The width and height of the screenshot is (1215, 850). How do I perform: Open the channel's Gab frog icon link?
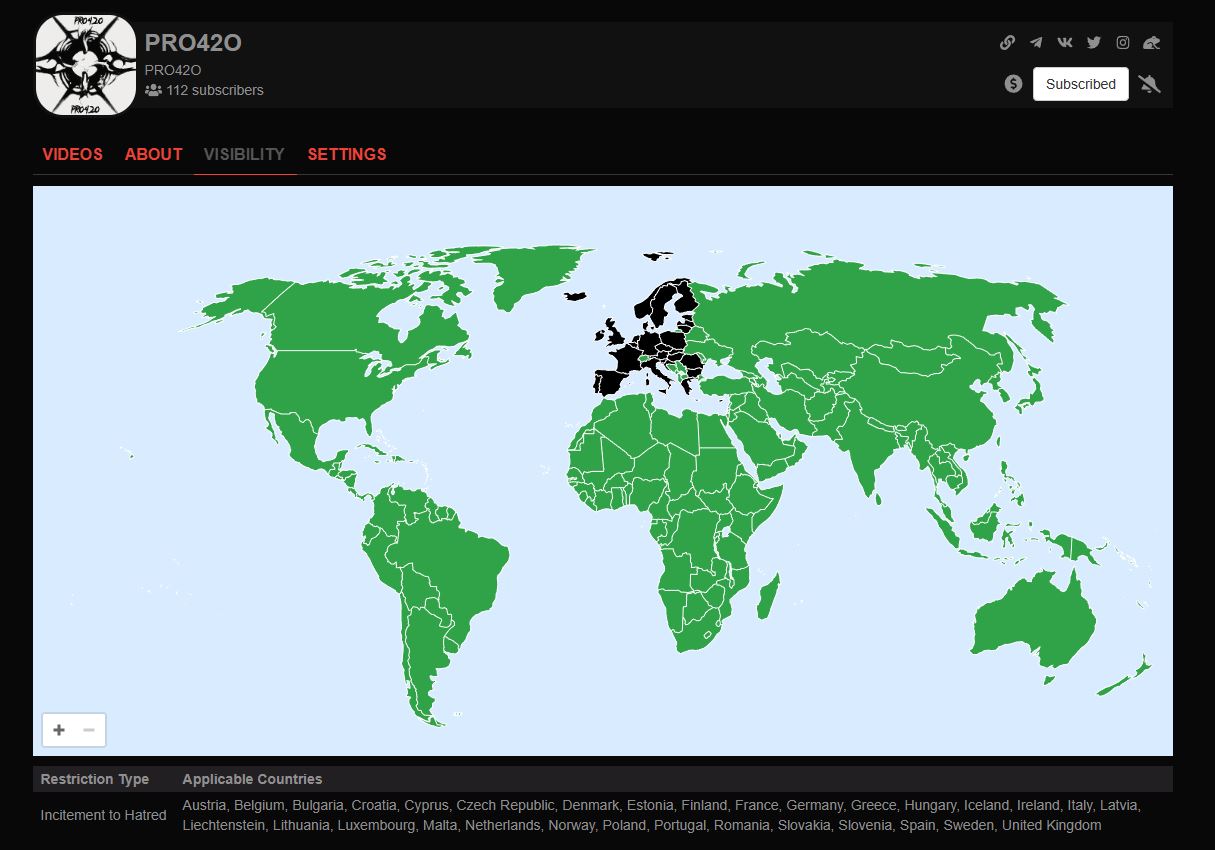point(1152,42)
